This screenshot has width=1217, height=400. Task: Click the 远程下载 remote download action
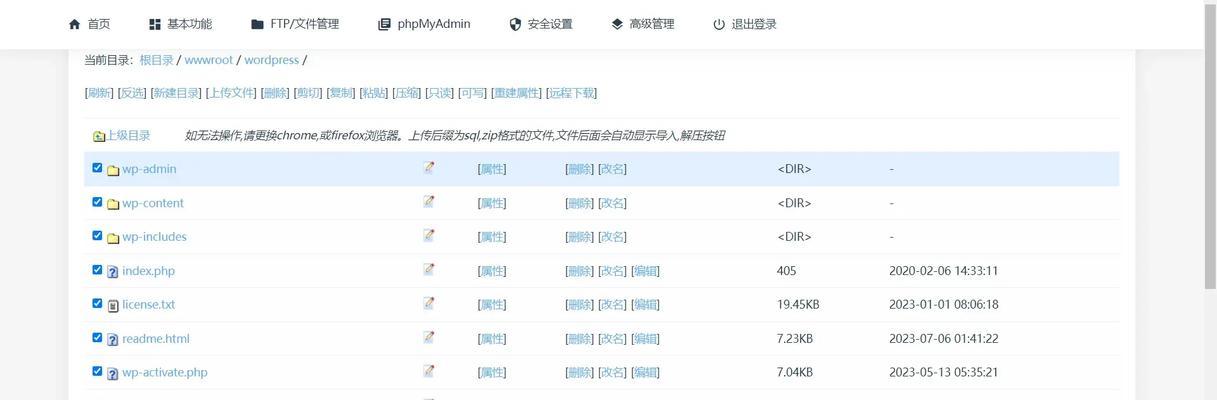[572, 93]
